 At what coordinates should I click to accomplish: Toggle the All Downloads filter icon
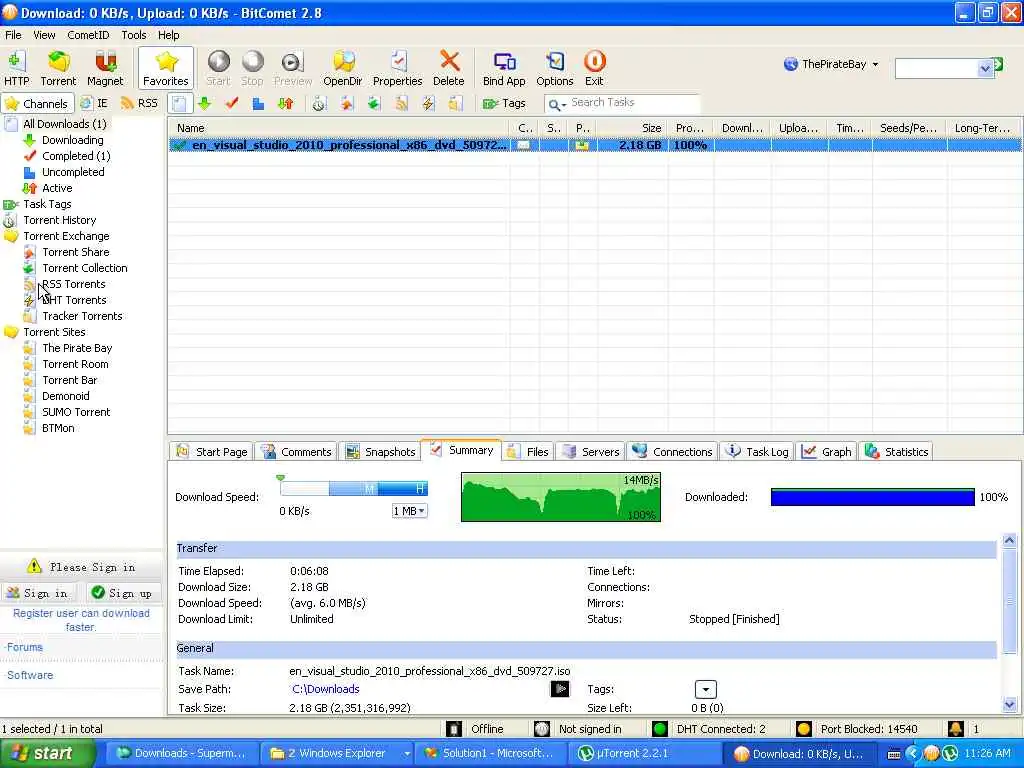pos(180,103)
